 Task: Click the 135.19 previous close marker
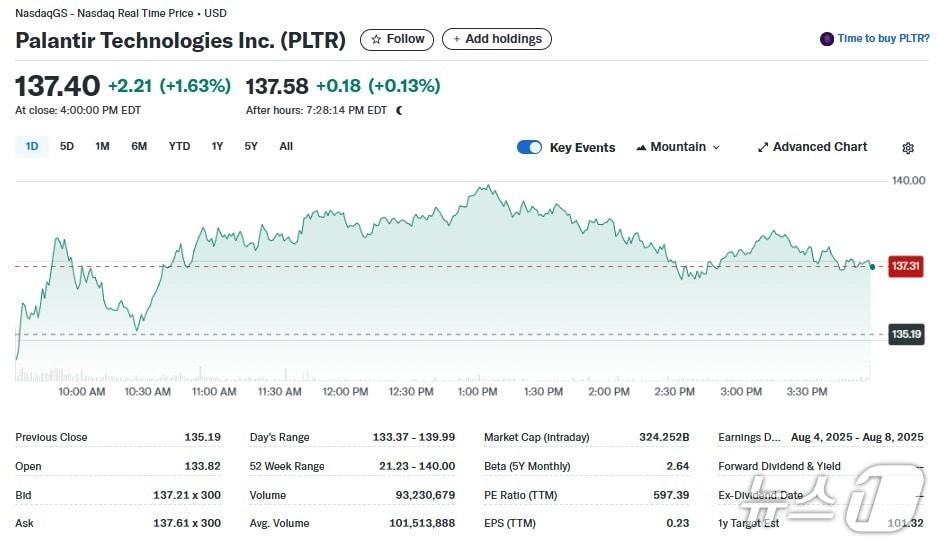905,334
